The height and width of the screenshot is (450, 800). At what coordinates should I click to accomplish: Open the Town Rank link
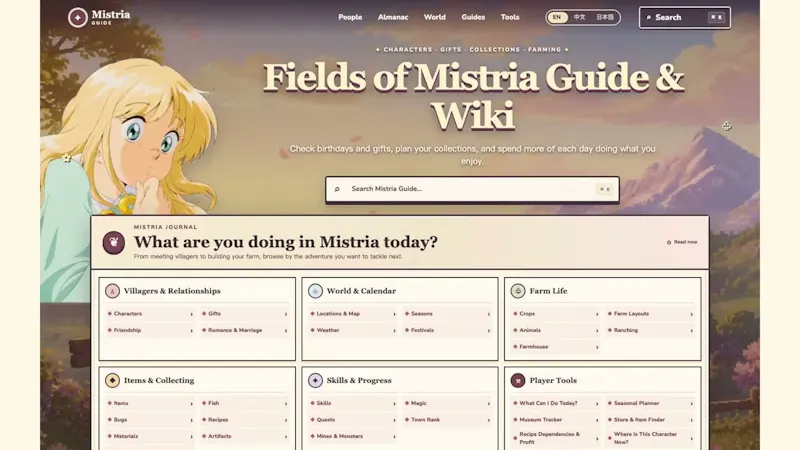click(447, 420)
